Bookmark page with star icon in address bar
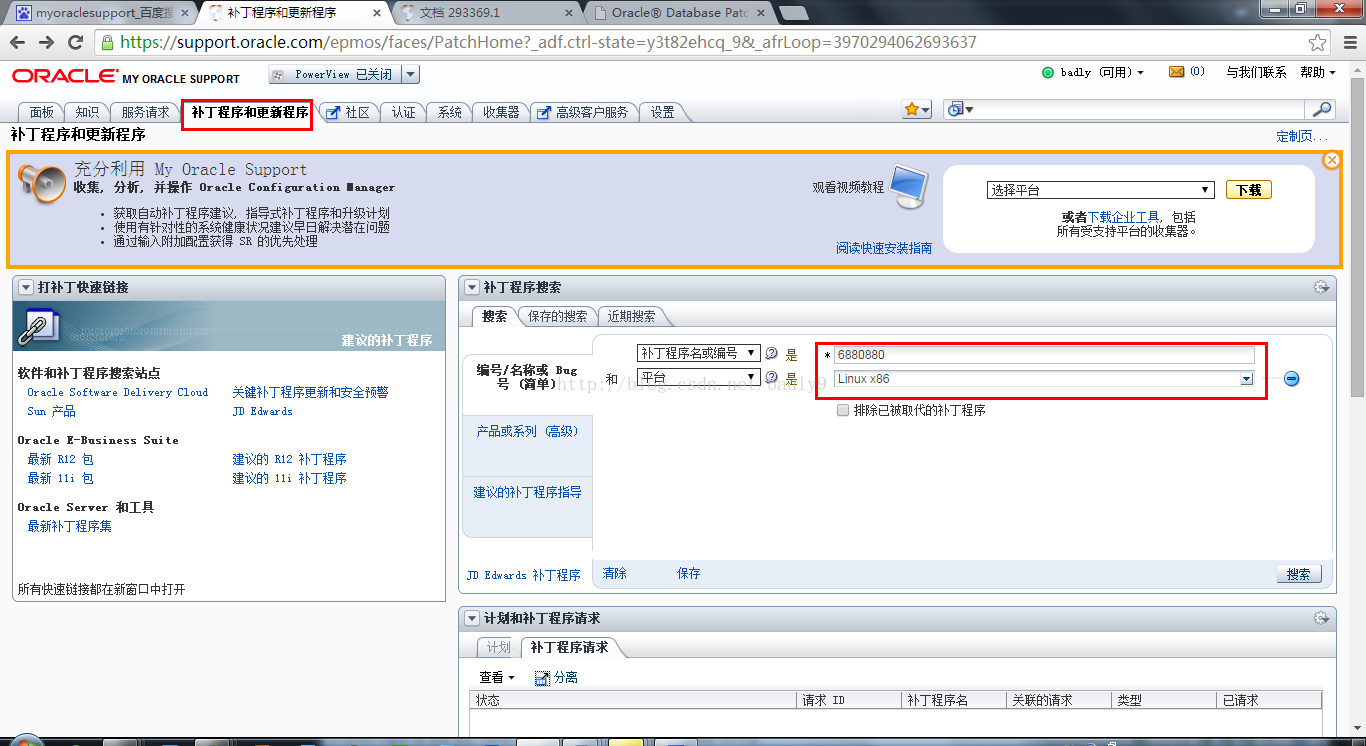Image resolution: width=1366 pixels, height=746 pixels. pyautogui.click(x=1318, y=43)
